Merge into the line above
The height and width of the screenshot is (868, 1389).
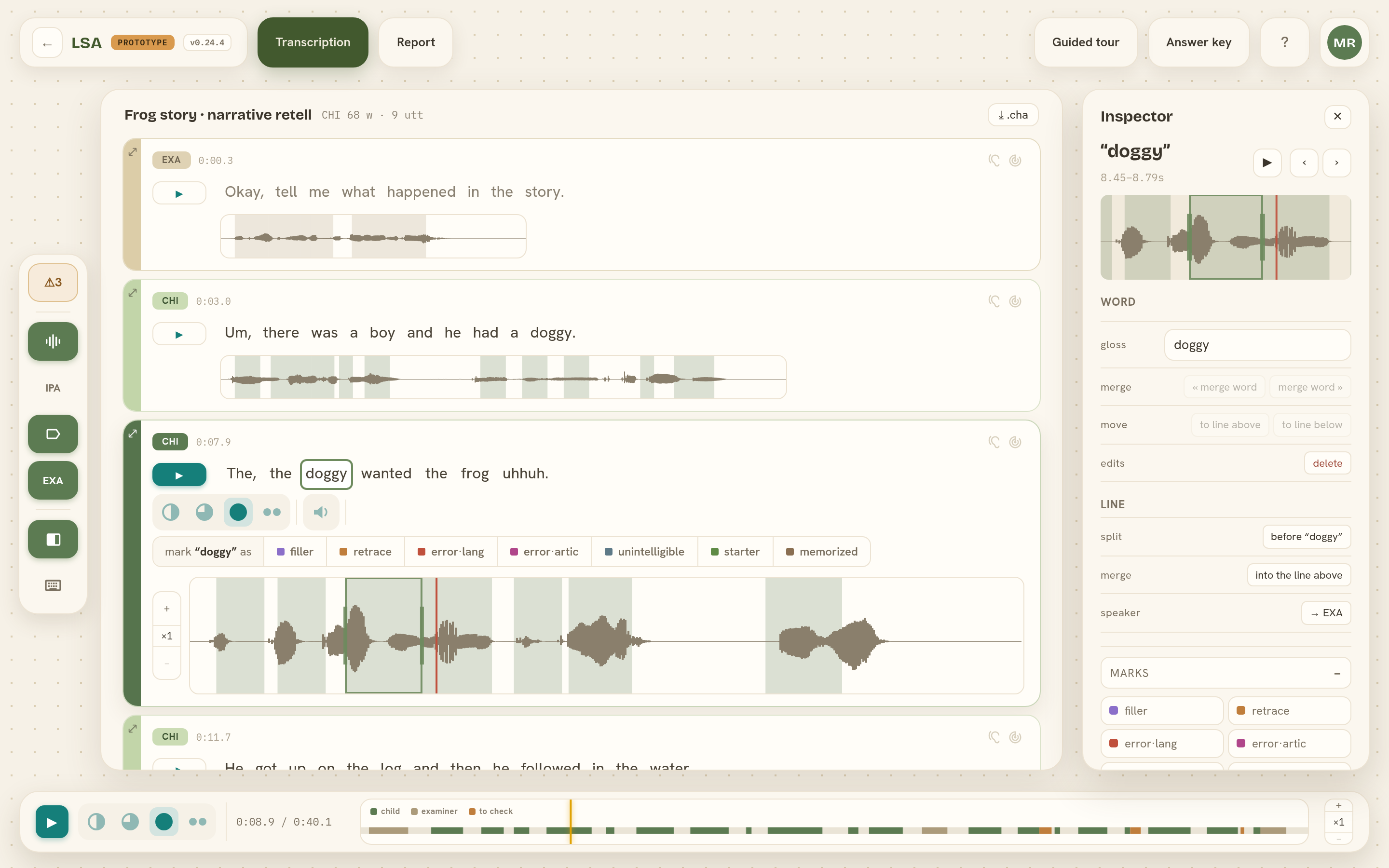click(x=1298, y=575)
